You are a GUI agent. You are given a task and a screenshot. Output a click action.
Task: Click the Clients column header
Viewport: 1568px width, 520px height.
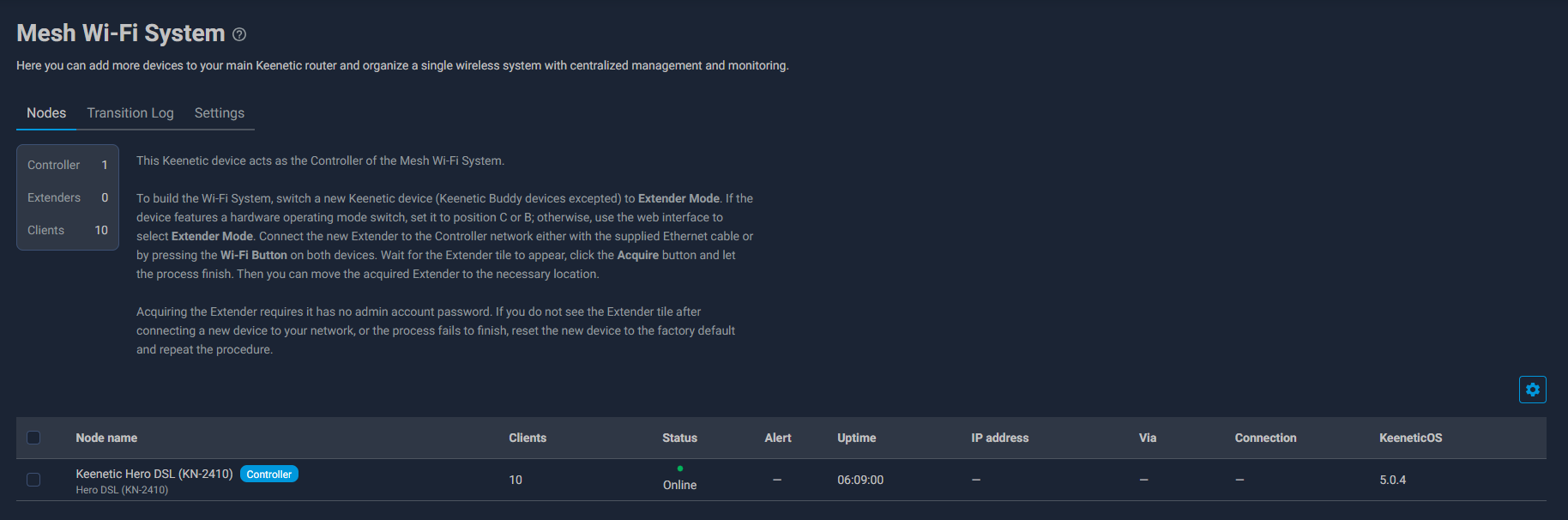(528, 438)
